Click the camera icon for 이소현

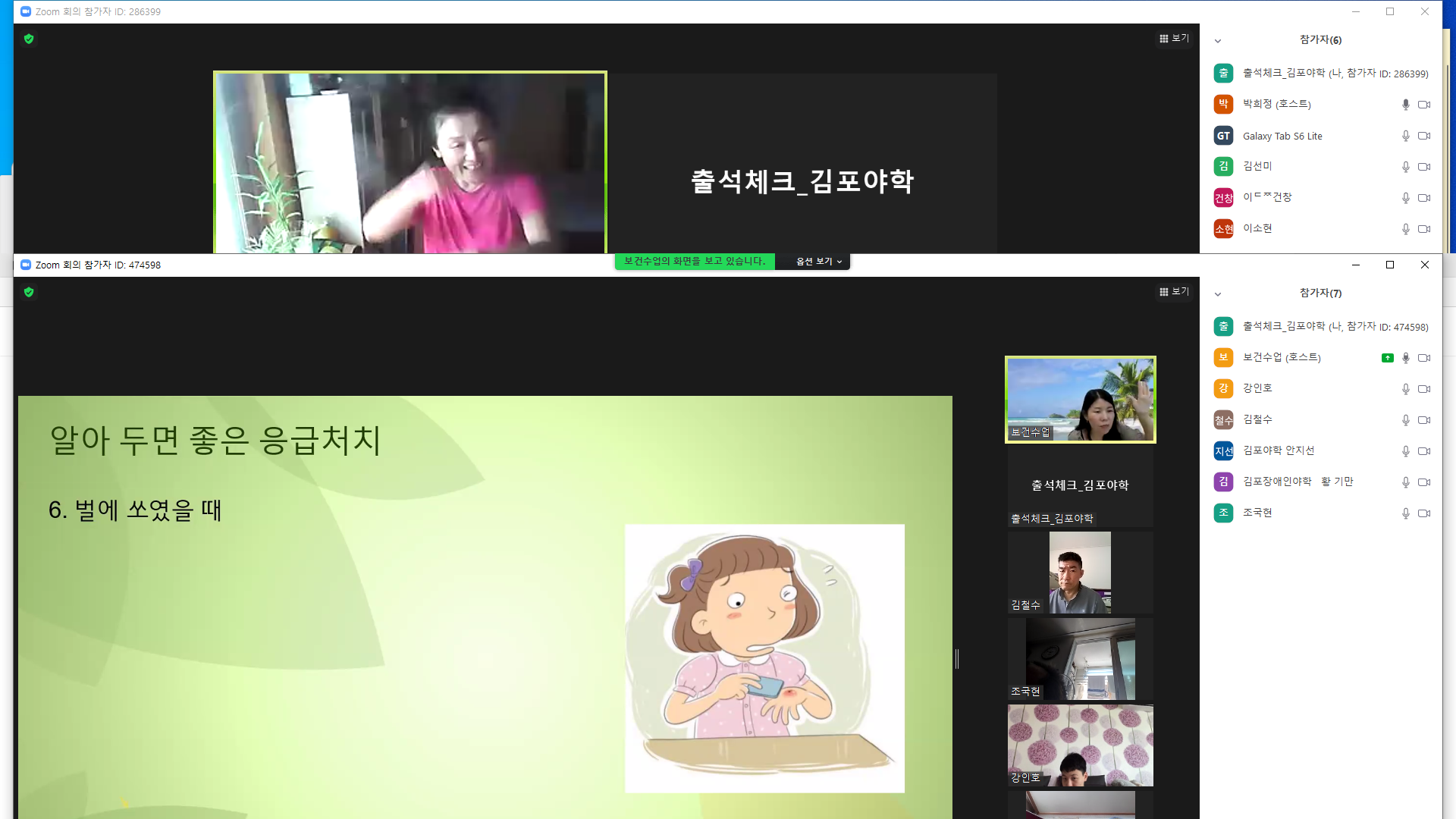pyautogui.click(x=1424, y=229)
